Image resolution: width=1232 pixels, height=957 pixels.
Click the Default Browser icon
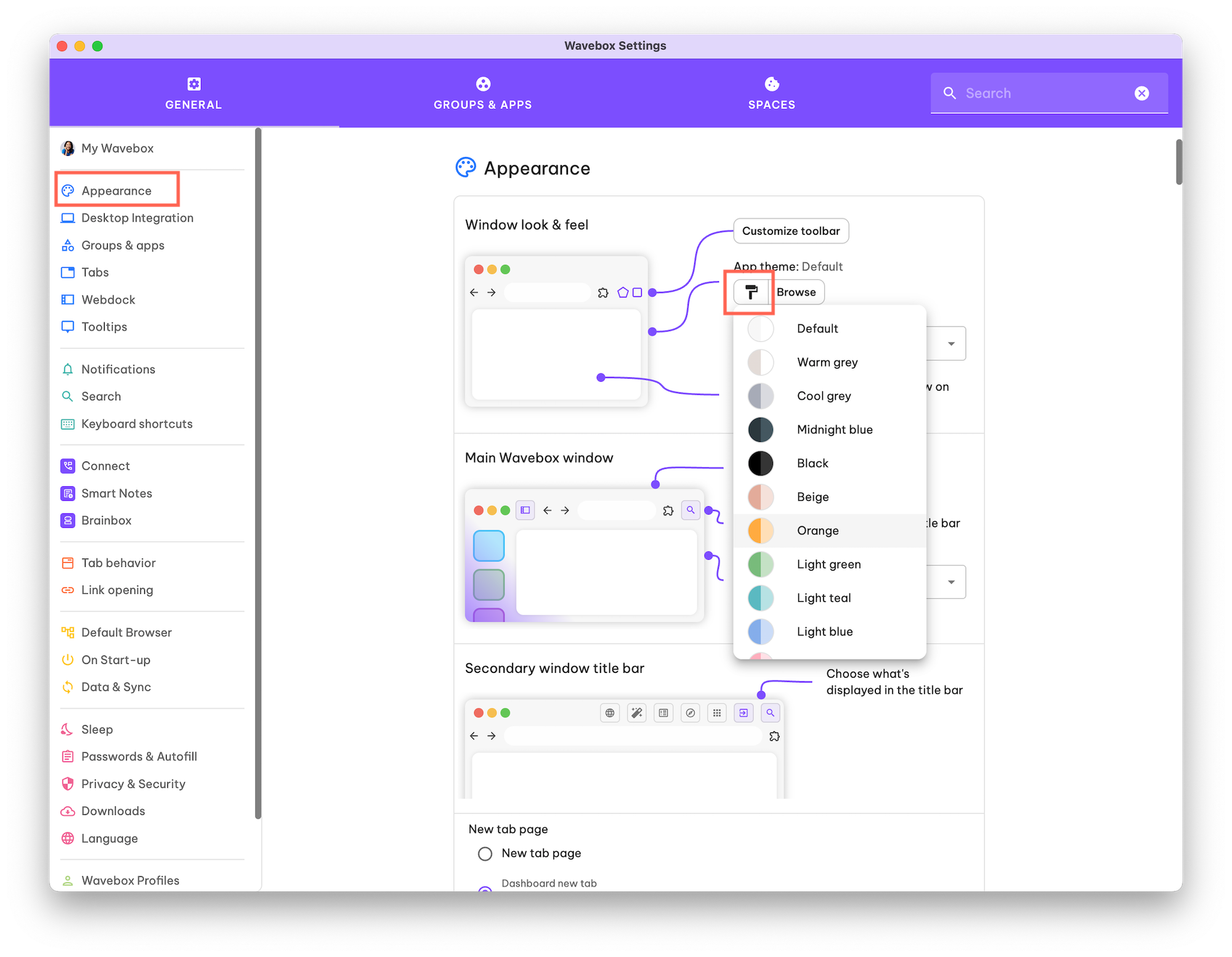68,632
